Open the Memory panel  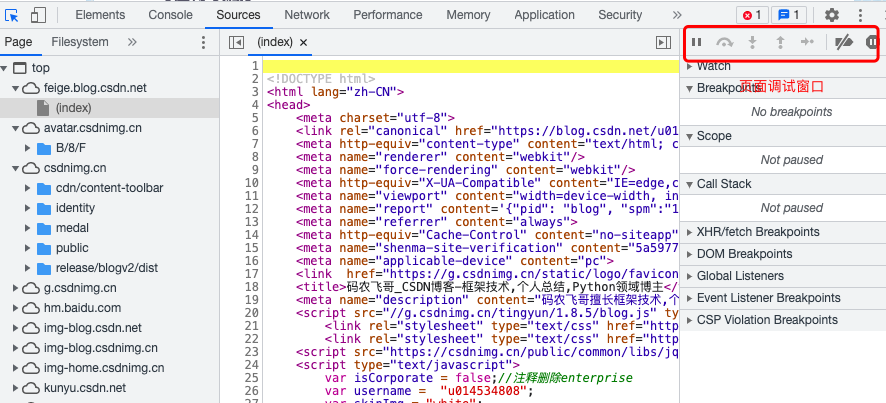pos(468,15)
